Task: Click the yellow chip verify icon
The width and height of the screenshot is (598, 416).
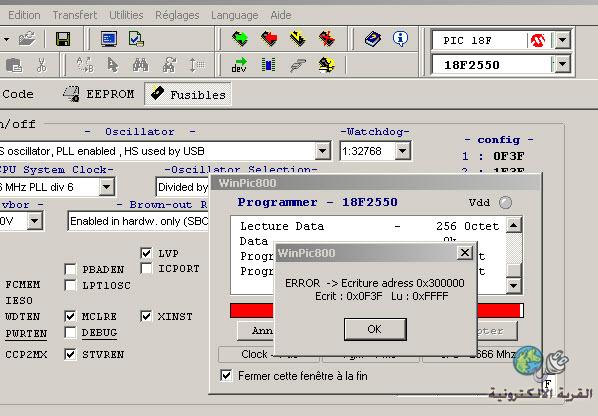Action: [x=298, y=39]
